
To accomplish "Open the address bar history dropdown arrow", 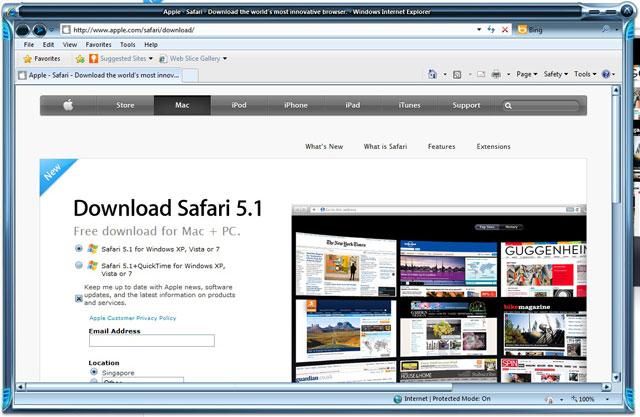I will (x=479, y=29).
